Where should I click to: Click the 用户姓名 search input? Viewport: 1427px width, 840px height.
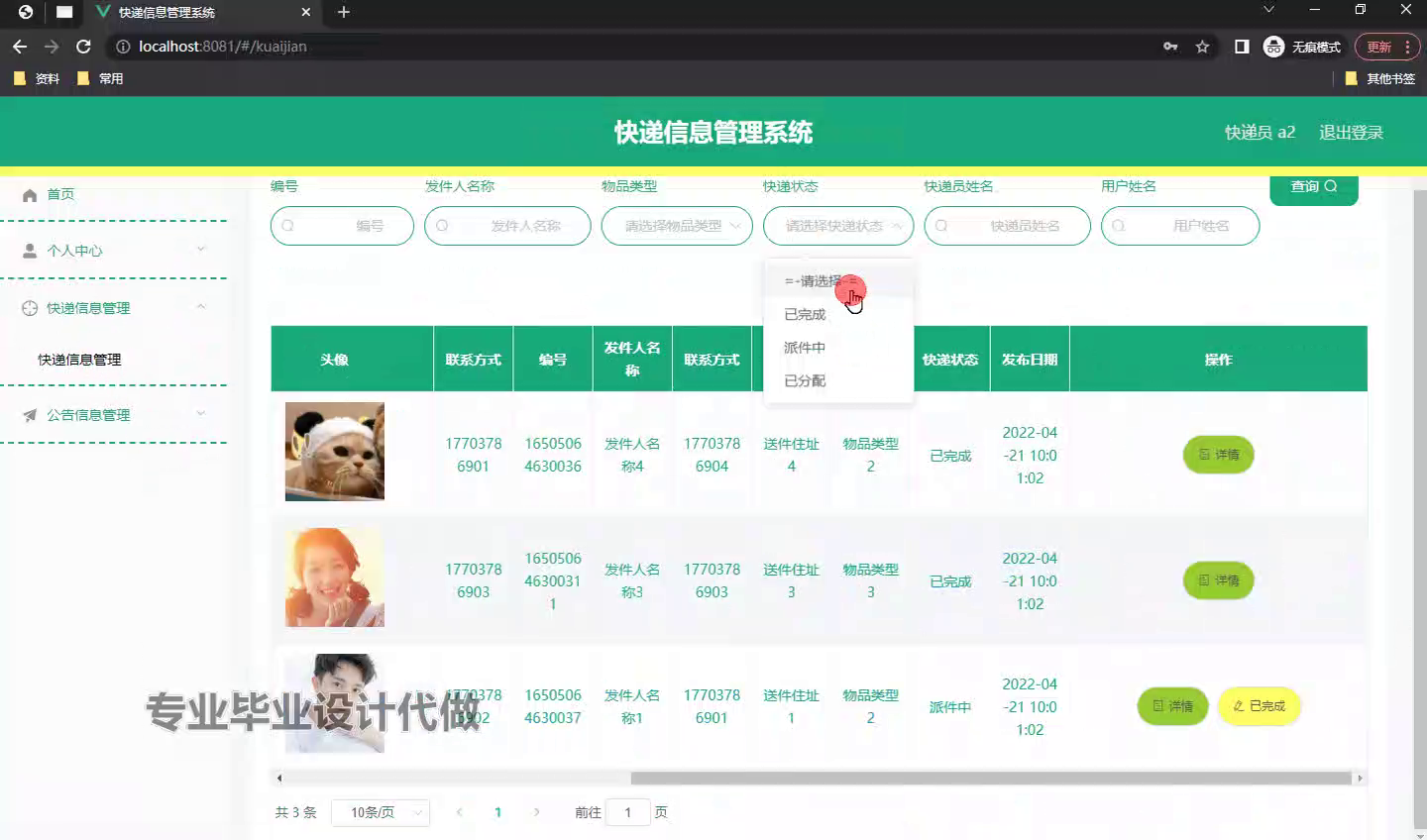click(x=1180, y=226)
